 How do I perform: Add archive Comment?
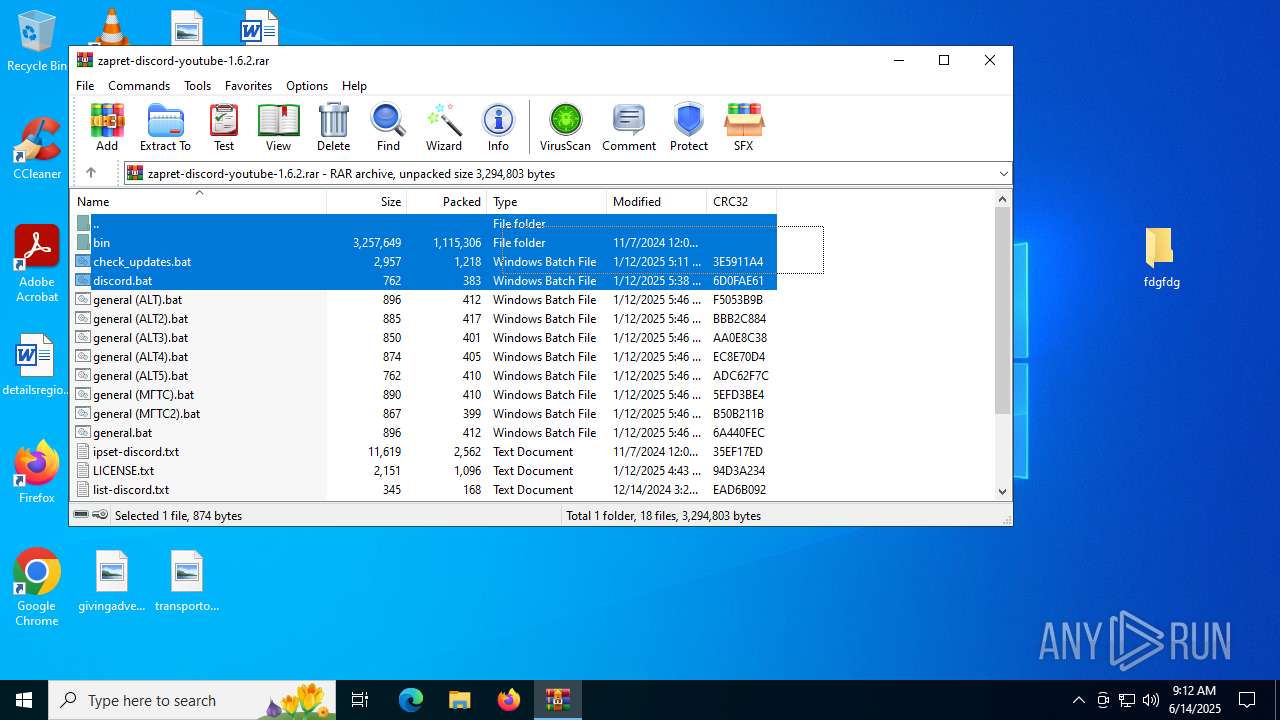click(x=629, y=127)
